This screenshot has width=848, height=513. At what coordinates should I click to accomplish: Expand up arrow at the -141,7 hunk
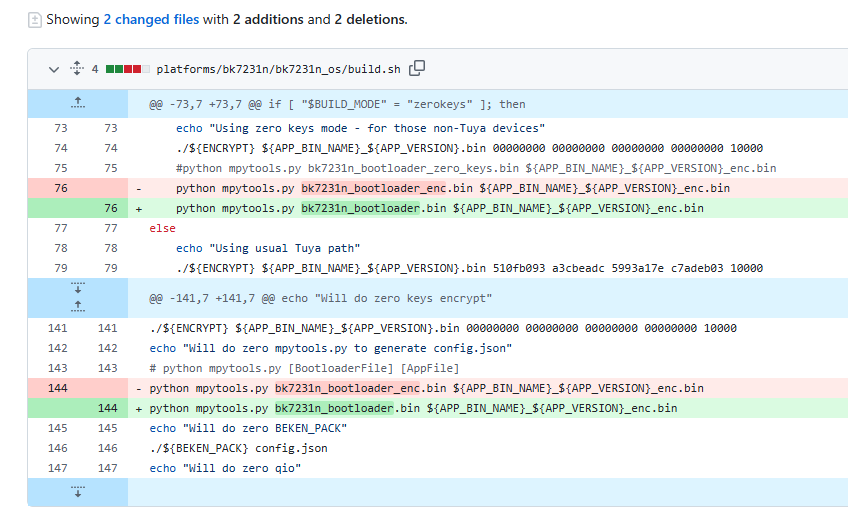click(78, 305)
